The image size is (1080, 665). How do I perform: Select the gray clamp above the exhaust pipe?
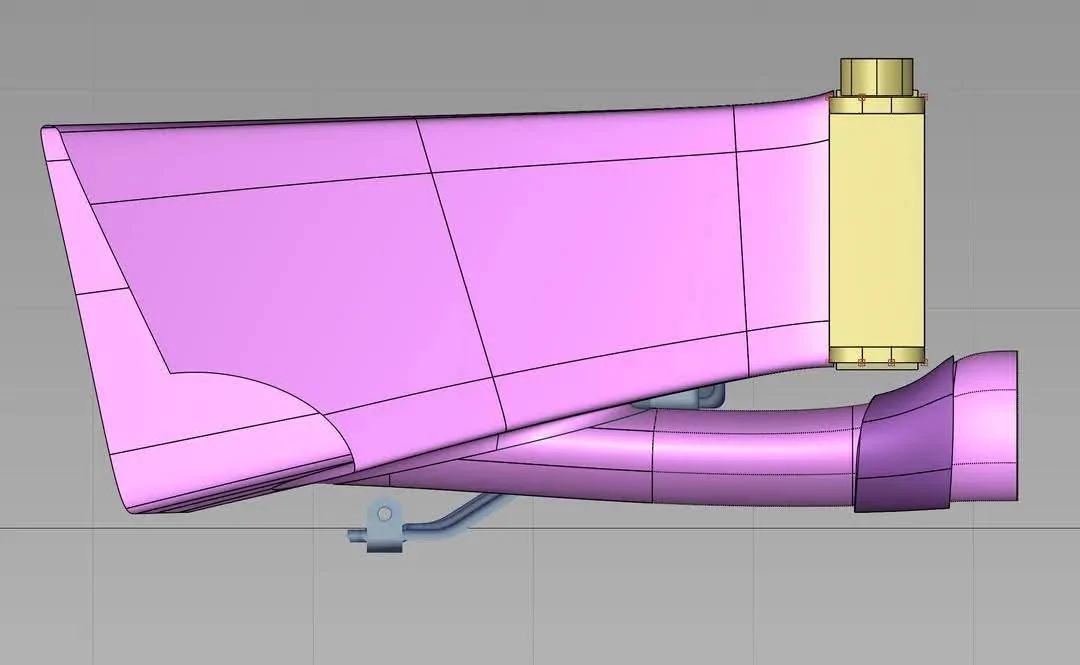coord(690,400)
